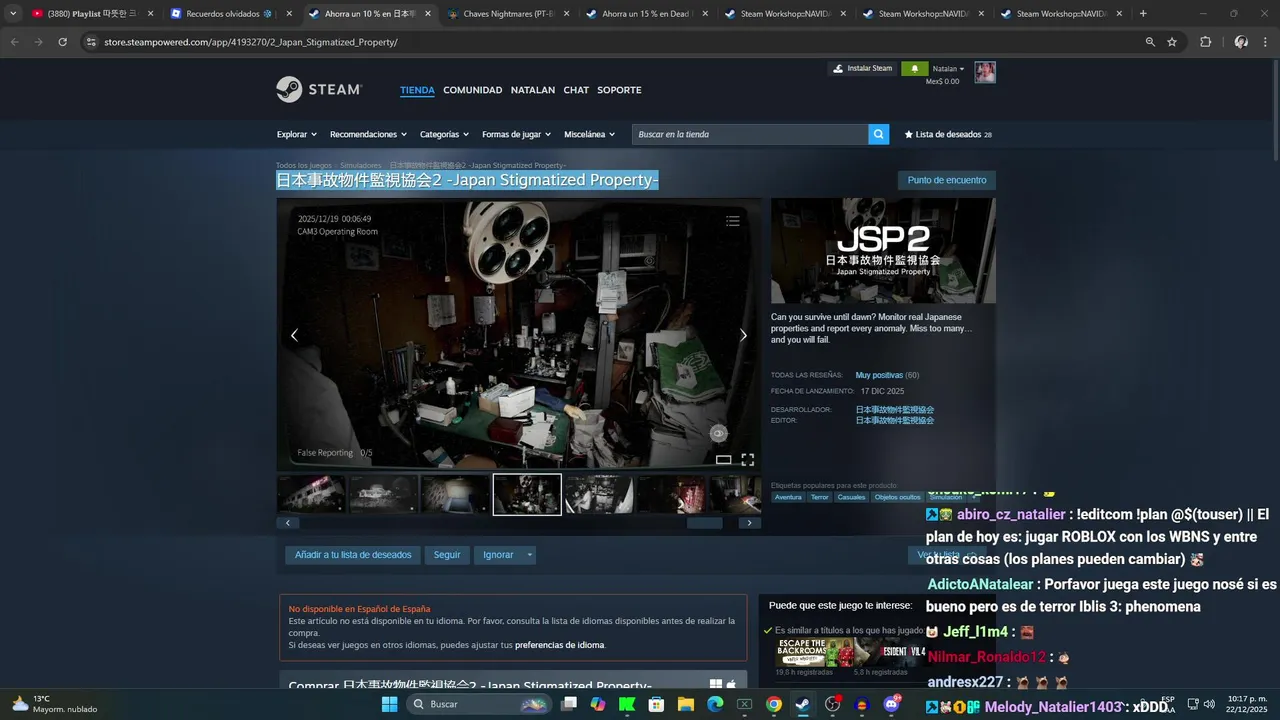This screenshot has height=720, width=1280.
Task: Click the magnifier search button in store bar
Action: click(x=878, y=134)
